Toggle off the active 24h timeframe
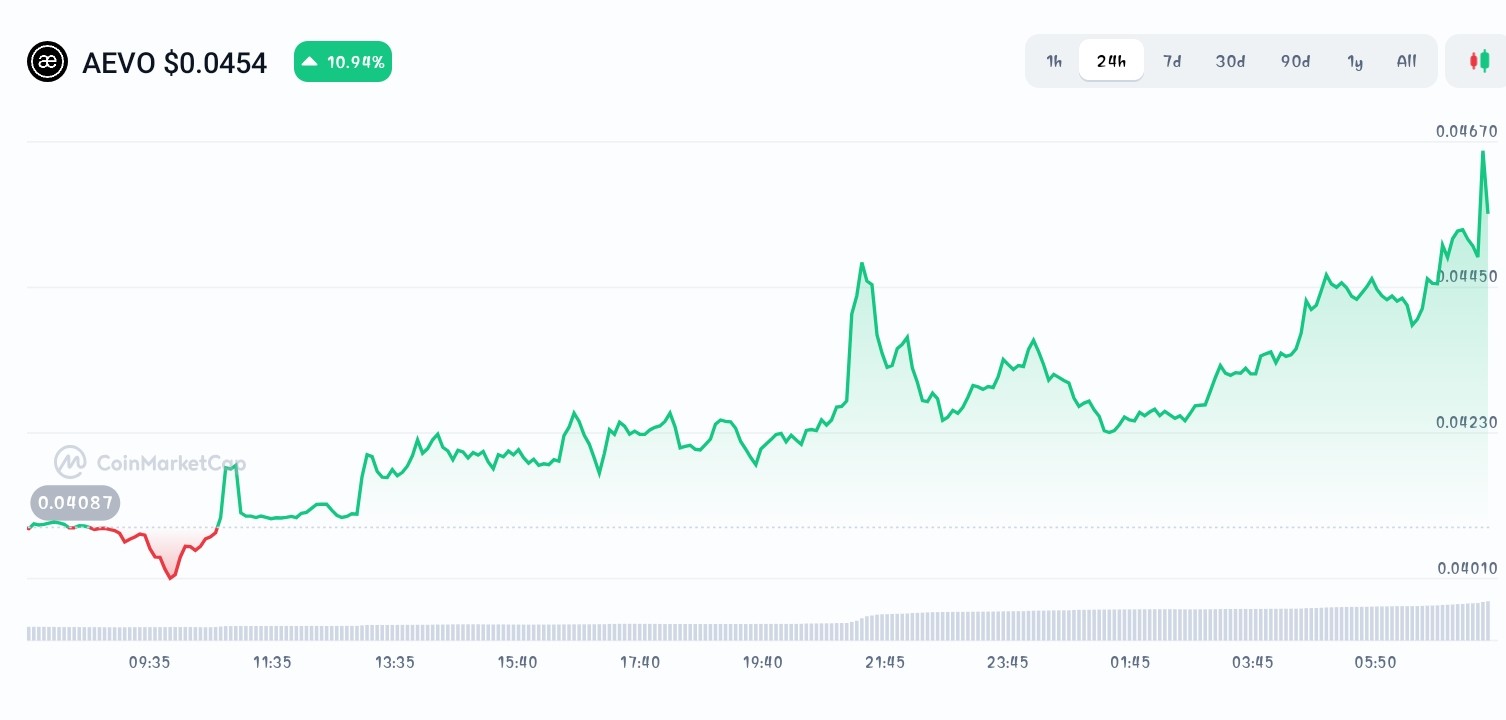This screenshot has width=1506, height=720. [1111, 60]
